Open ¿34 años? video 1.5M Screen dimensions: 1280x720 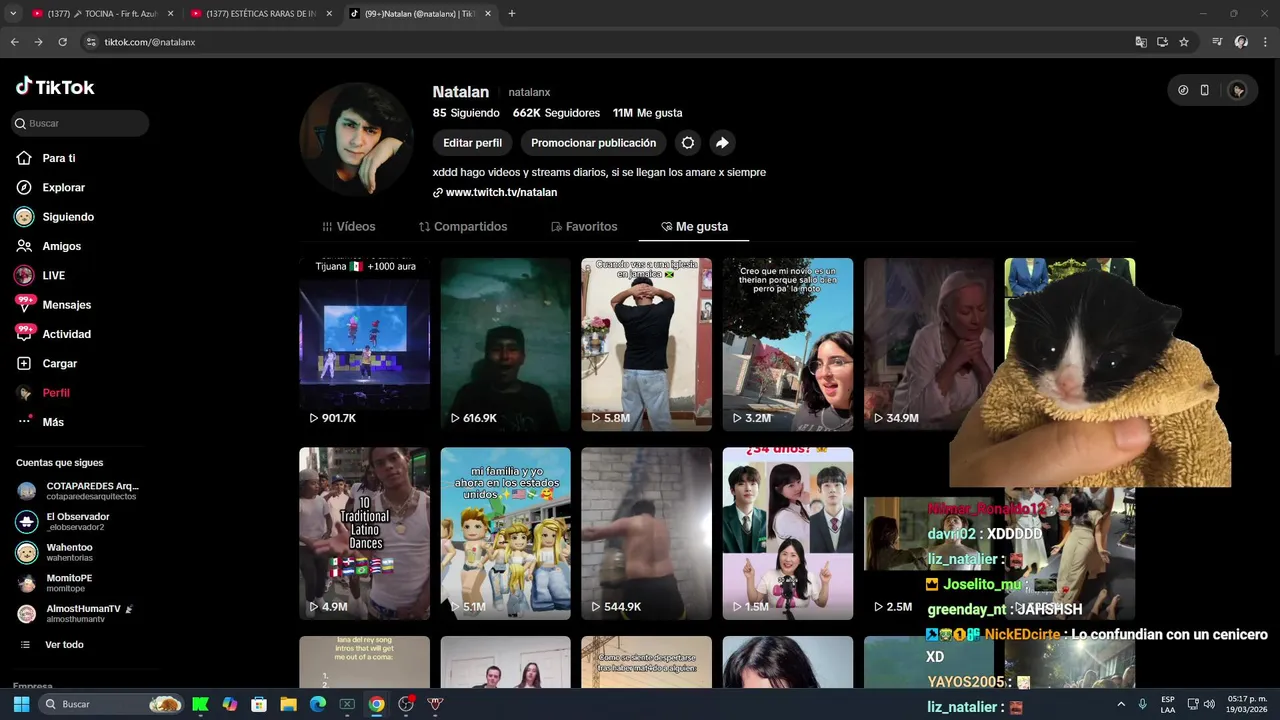click(x=788, y=533)
